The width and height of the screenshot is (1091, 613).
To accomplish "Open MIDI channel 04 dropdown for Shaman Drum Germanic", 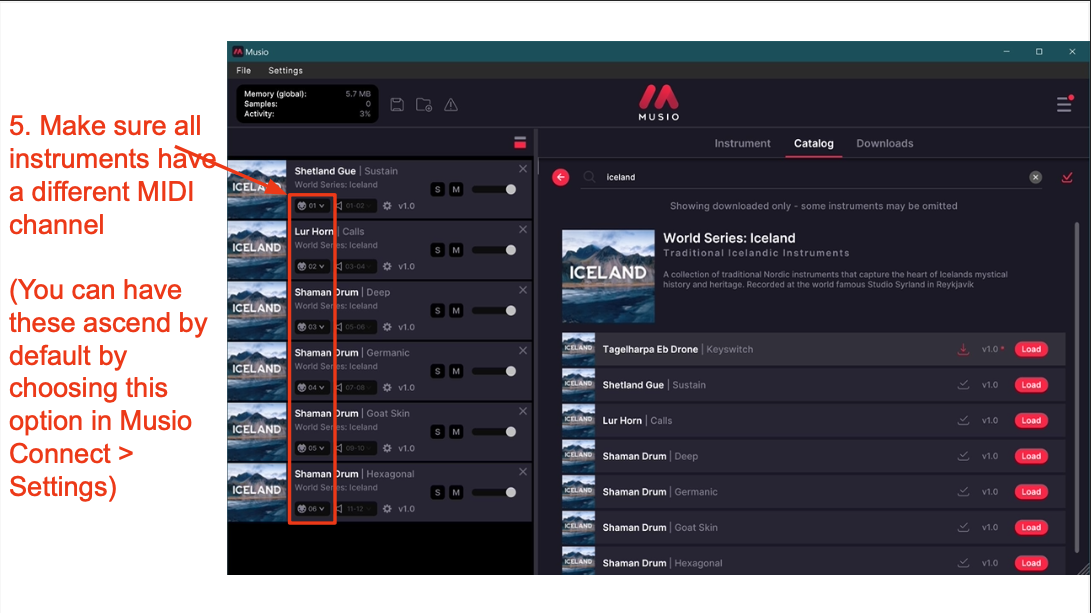I will [x=311, y=388].
